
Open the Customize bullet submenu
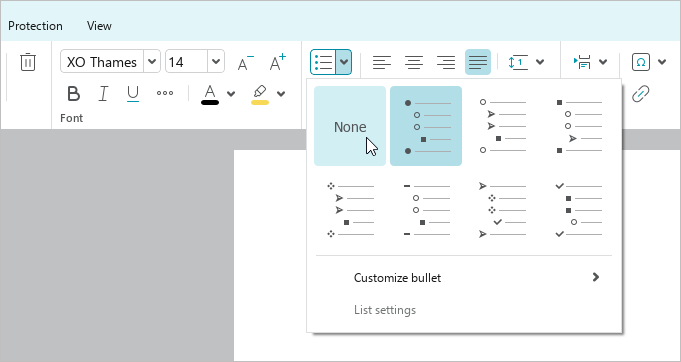click(464, 277)
